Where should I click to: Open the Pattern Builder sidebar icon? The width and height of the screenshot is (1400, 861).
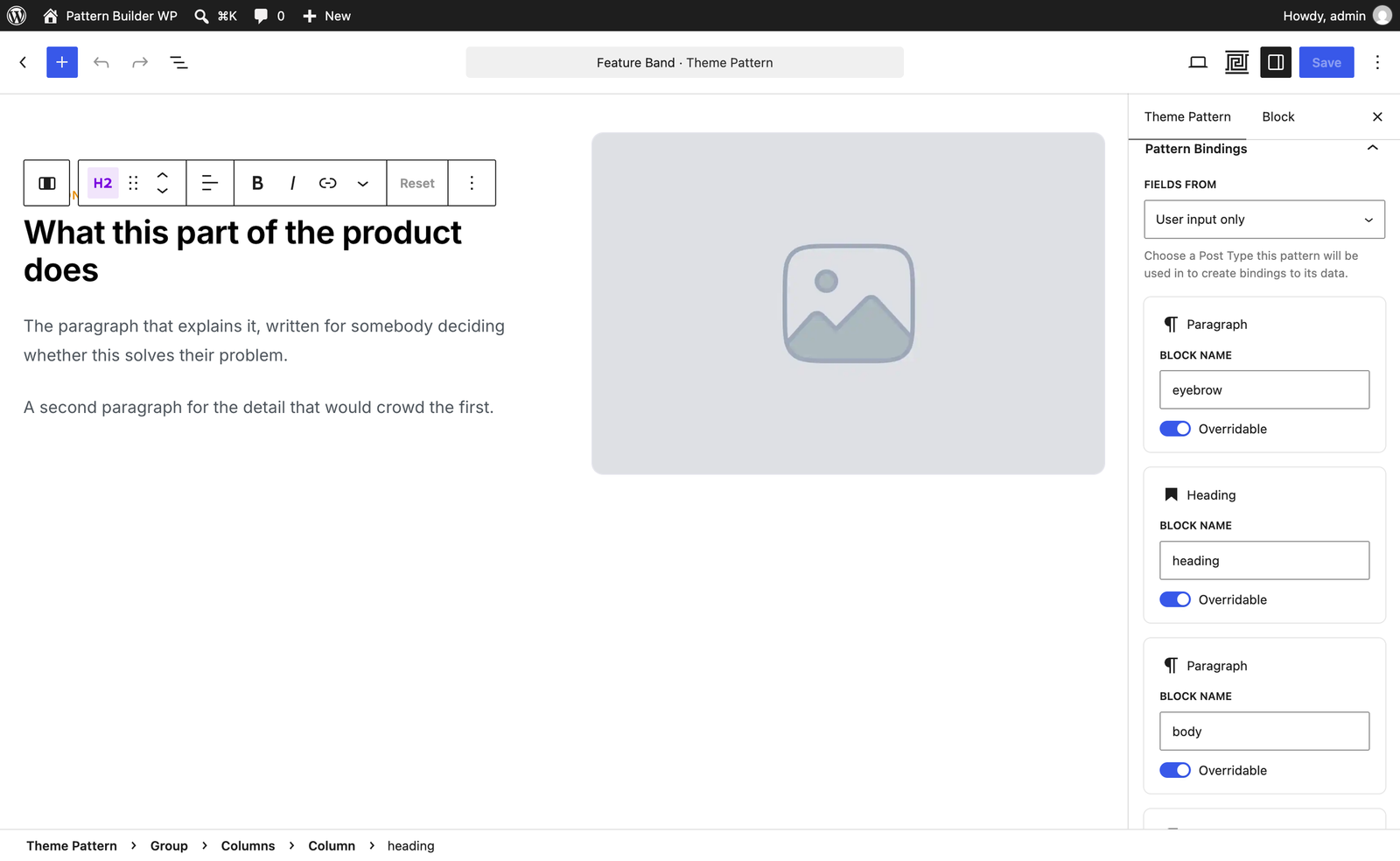[1236, 62]
